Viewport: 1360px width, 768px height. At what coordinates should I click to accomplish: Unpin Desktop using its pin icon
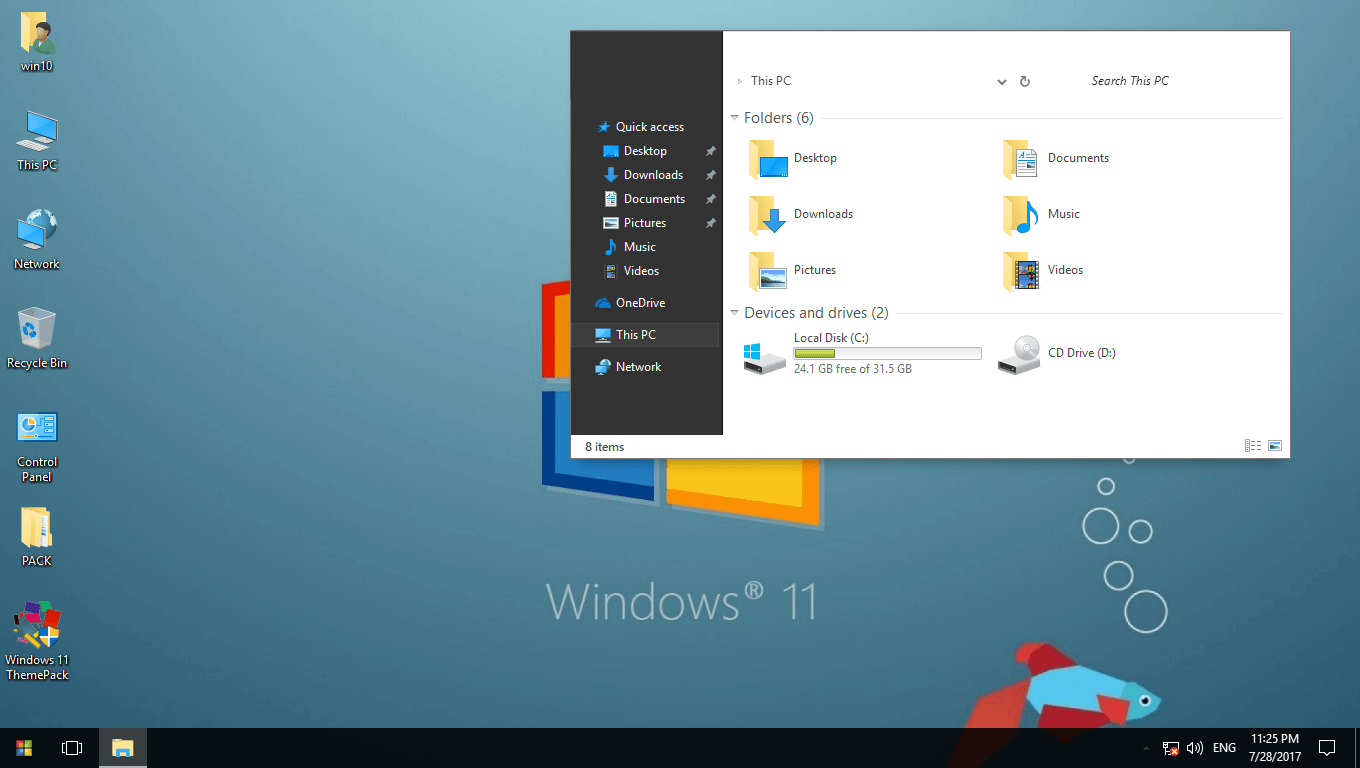710,151
